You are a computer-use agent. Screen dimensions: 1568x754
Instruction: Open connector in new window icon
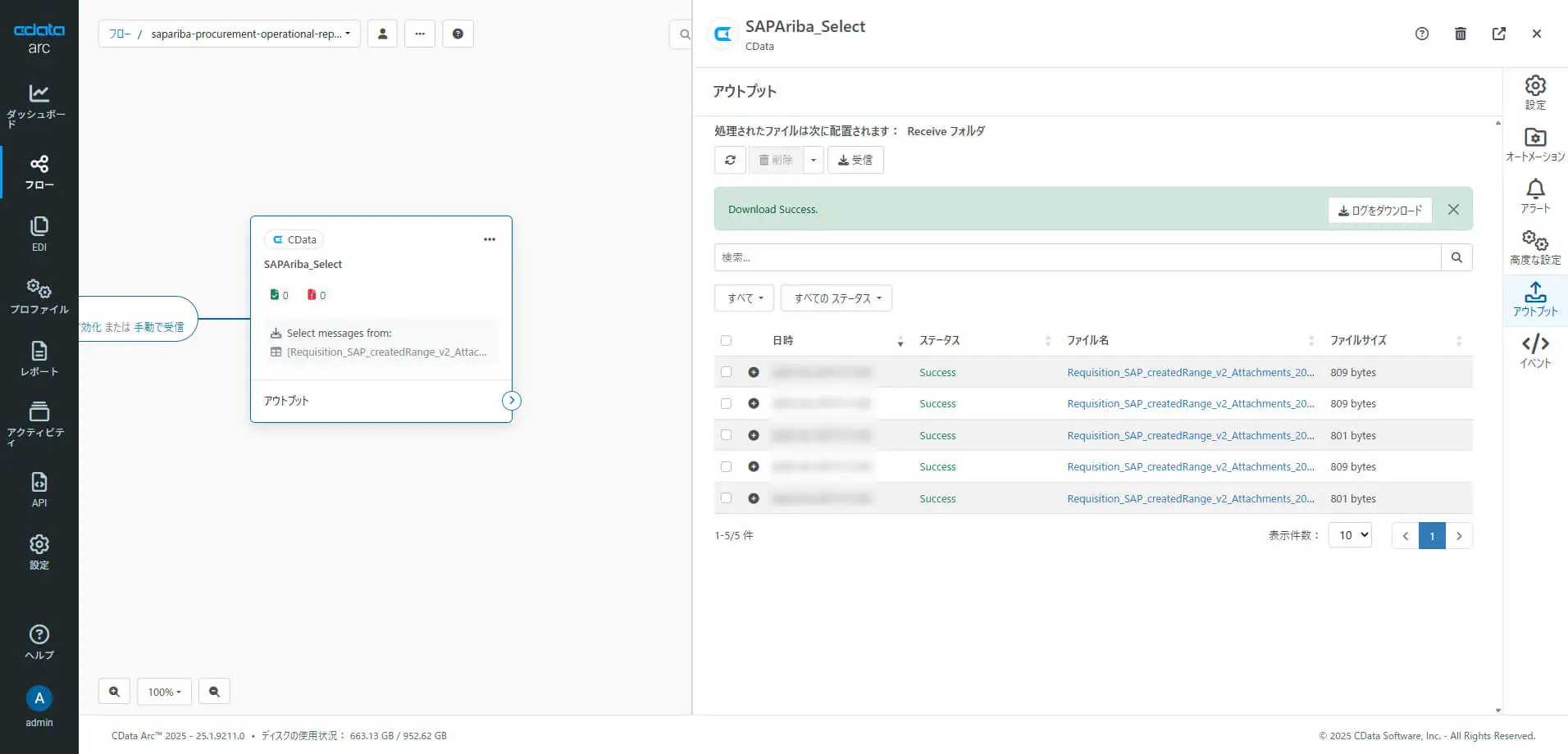pyautogui.click(x=1499, y=34)
